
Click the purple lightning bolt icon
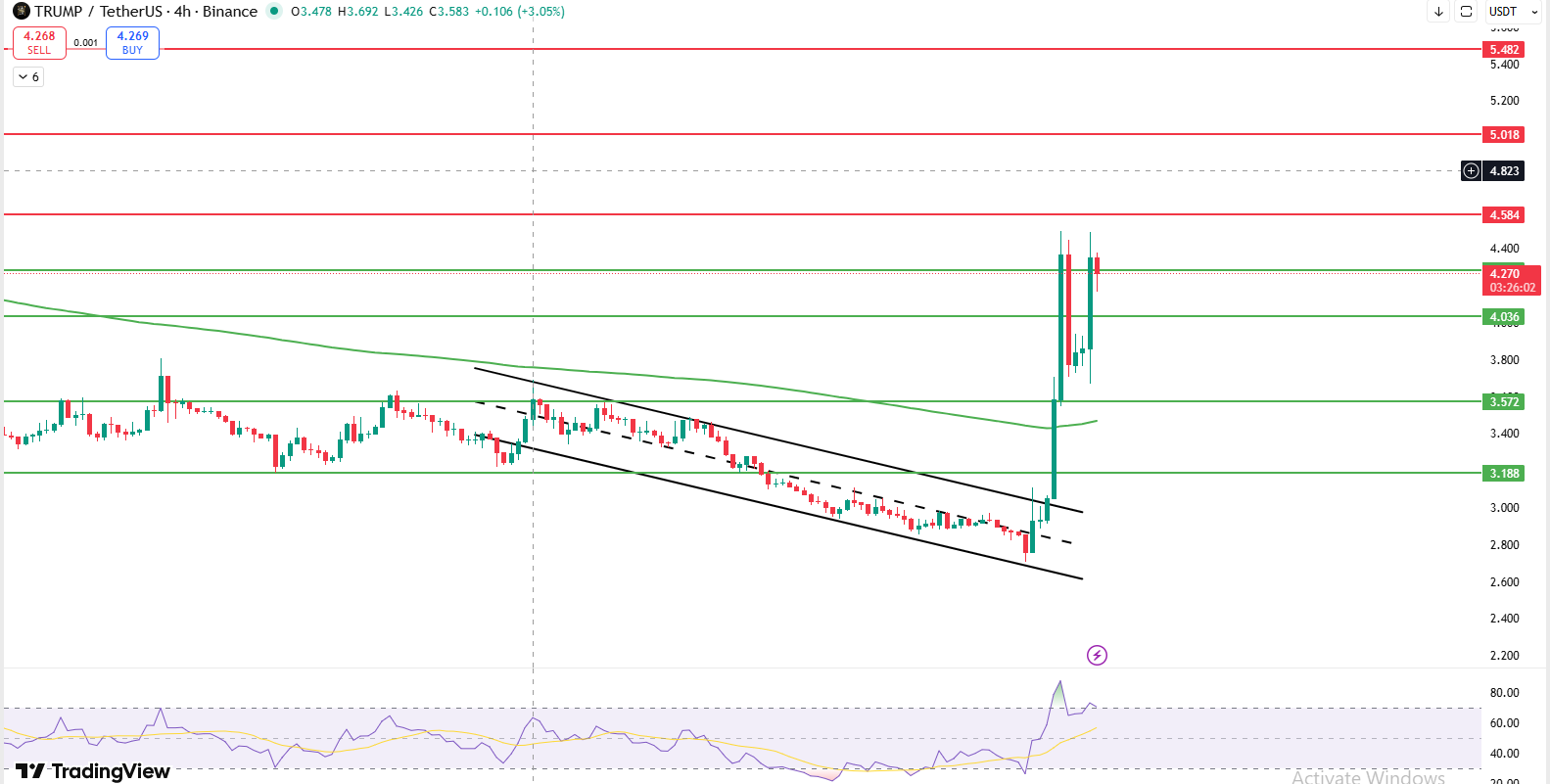[x=1097, y=655]
